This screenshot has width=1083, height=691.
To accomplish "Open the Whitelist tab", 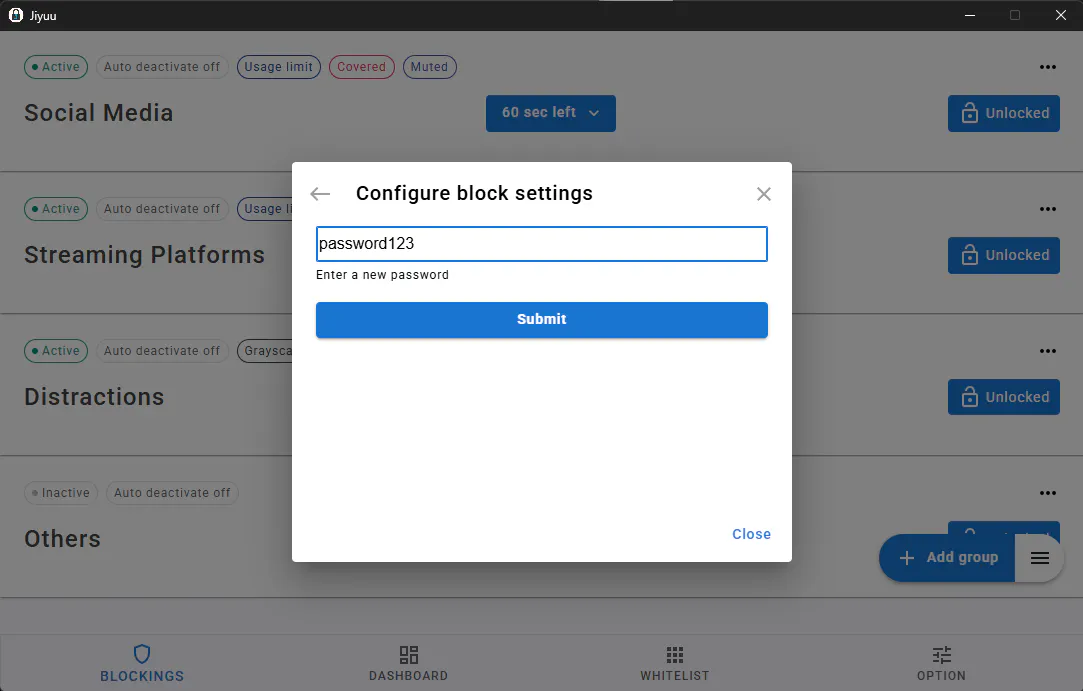I will click(x=675, y=663).
